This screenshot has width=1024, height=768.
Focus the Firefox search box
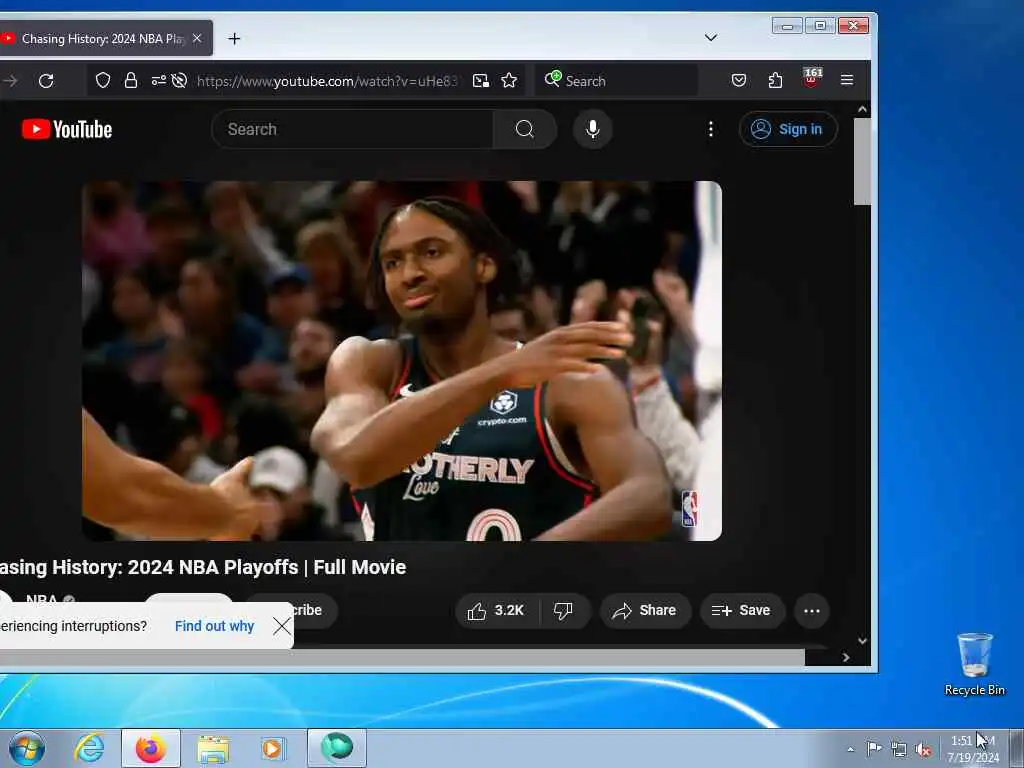617,81
